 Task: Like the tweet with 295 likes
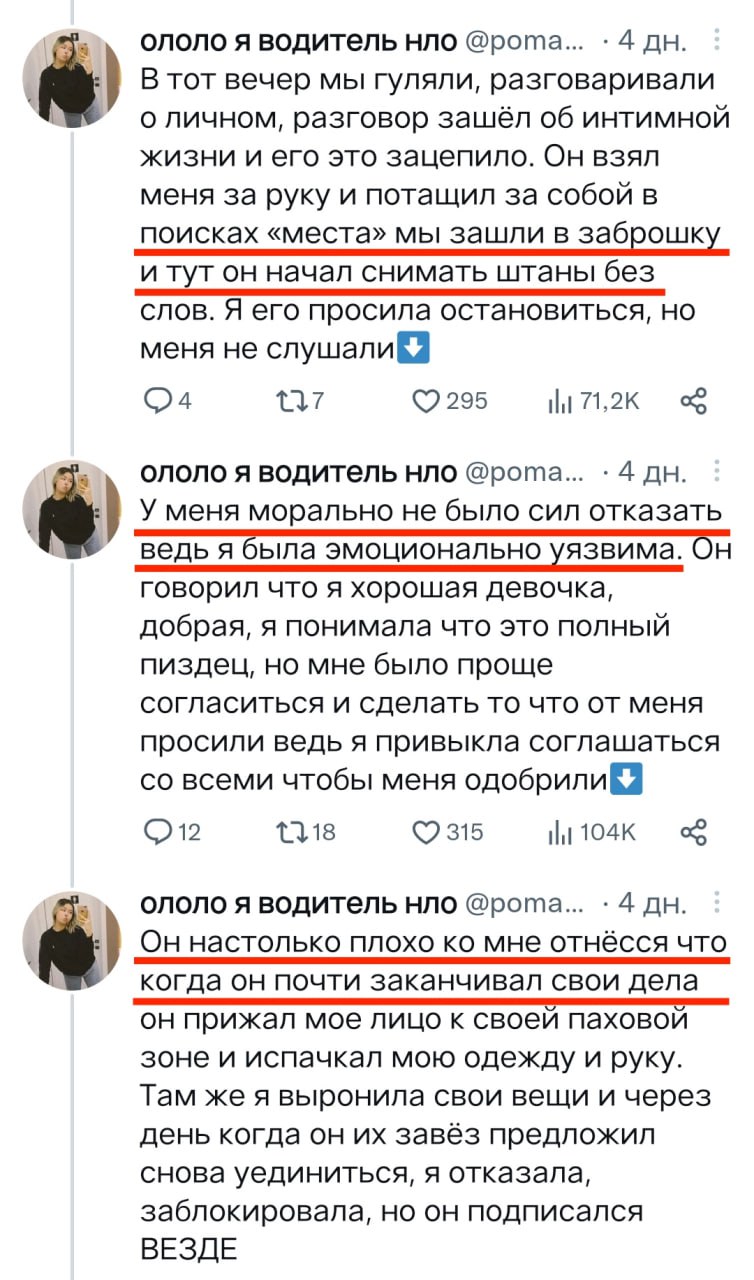pos(428,401)
